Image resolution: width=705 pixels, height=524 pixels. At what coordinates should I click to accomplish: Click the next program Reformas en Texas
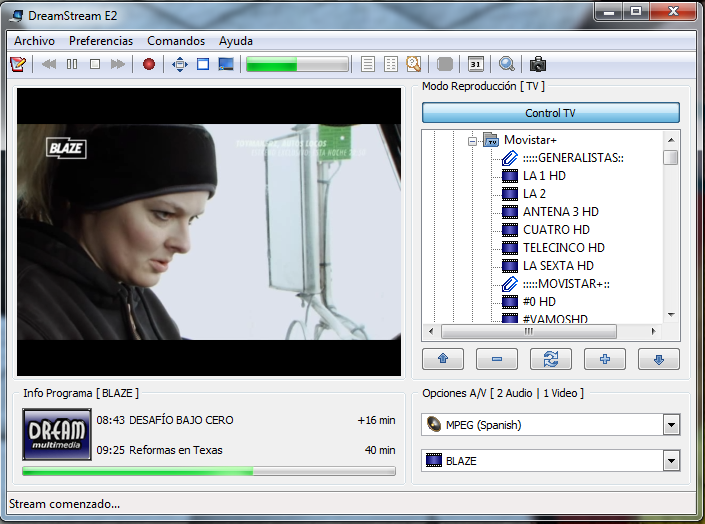(x=176, y=450)
